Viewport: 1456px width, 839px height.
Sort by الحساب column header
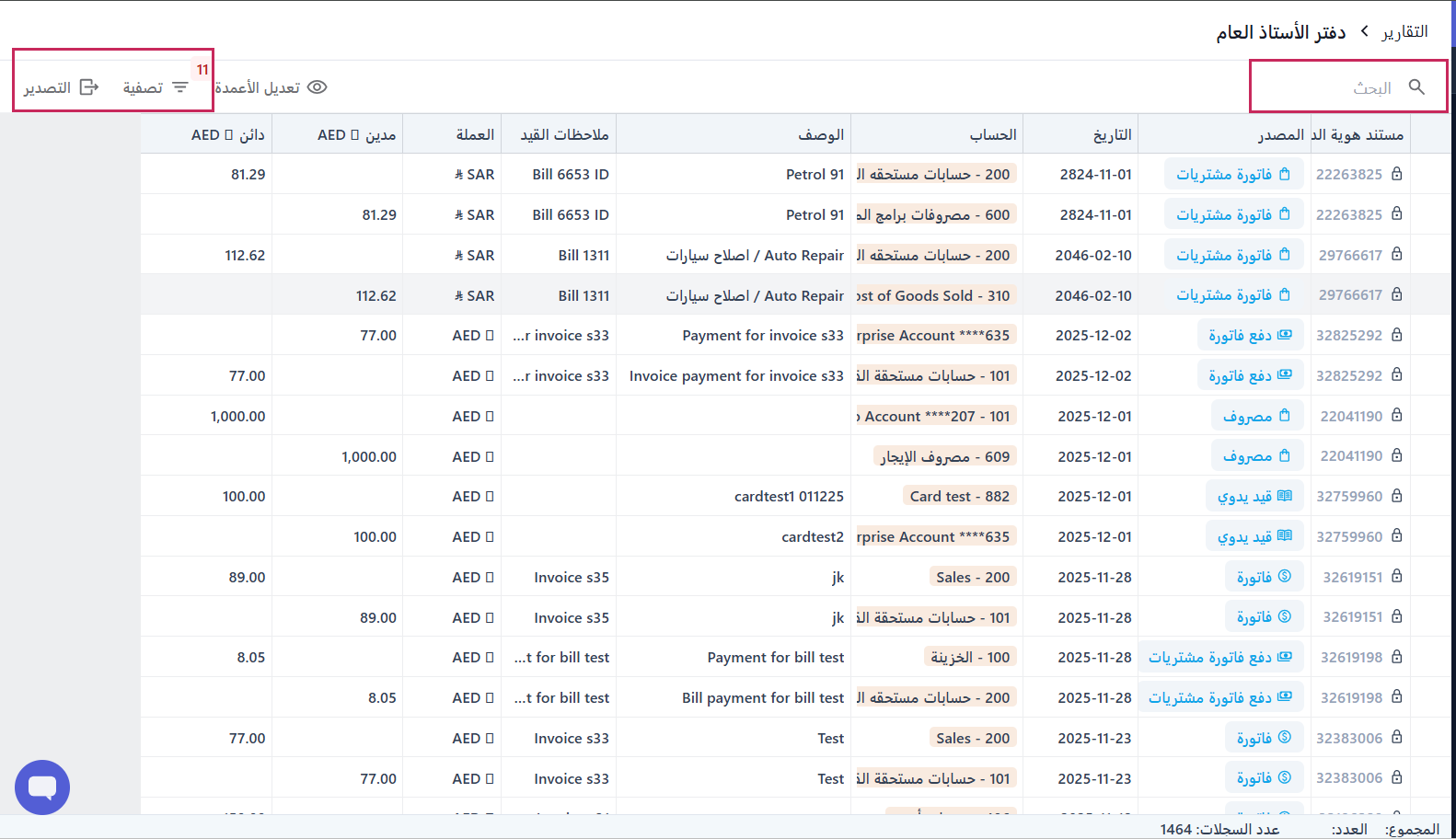(992, 134)
